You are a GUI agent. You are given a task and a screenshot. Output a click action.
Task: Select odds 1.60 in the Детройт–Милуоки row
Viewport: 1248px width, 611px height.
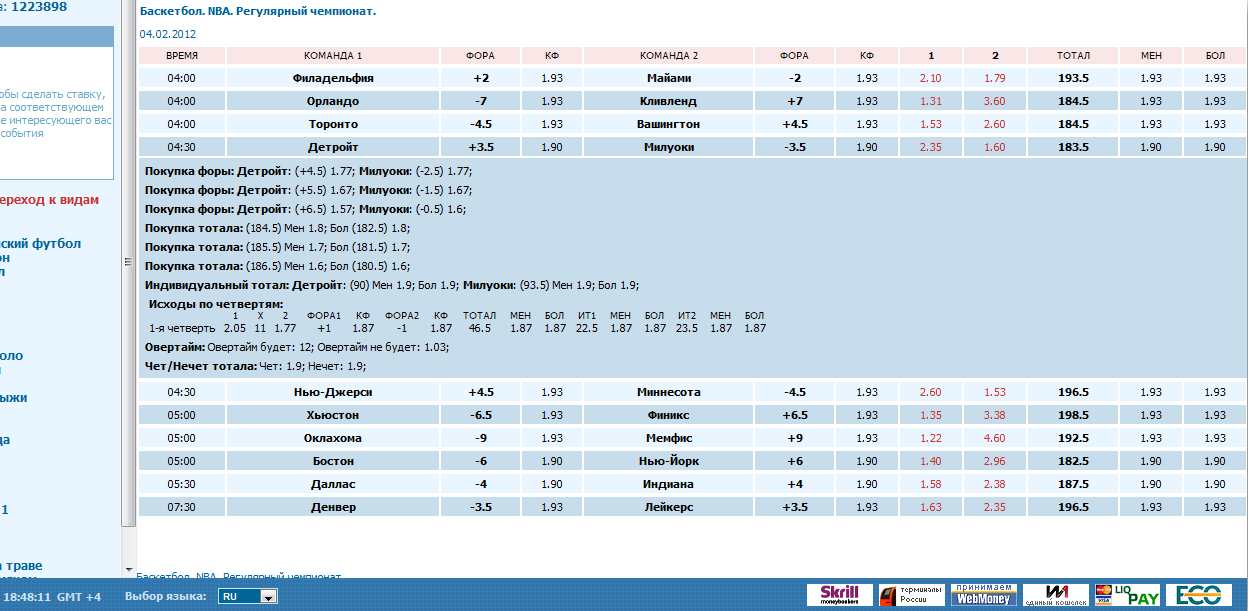pos(995,147)
